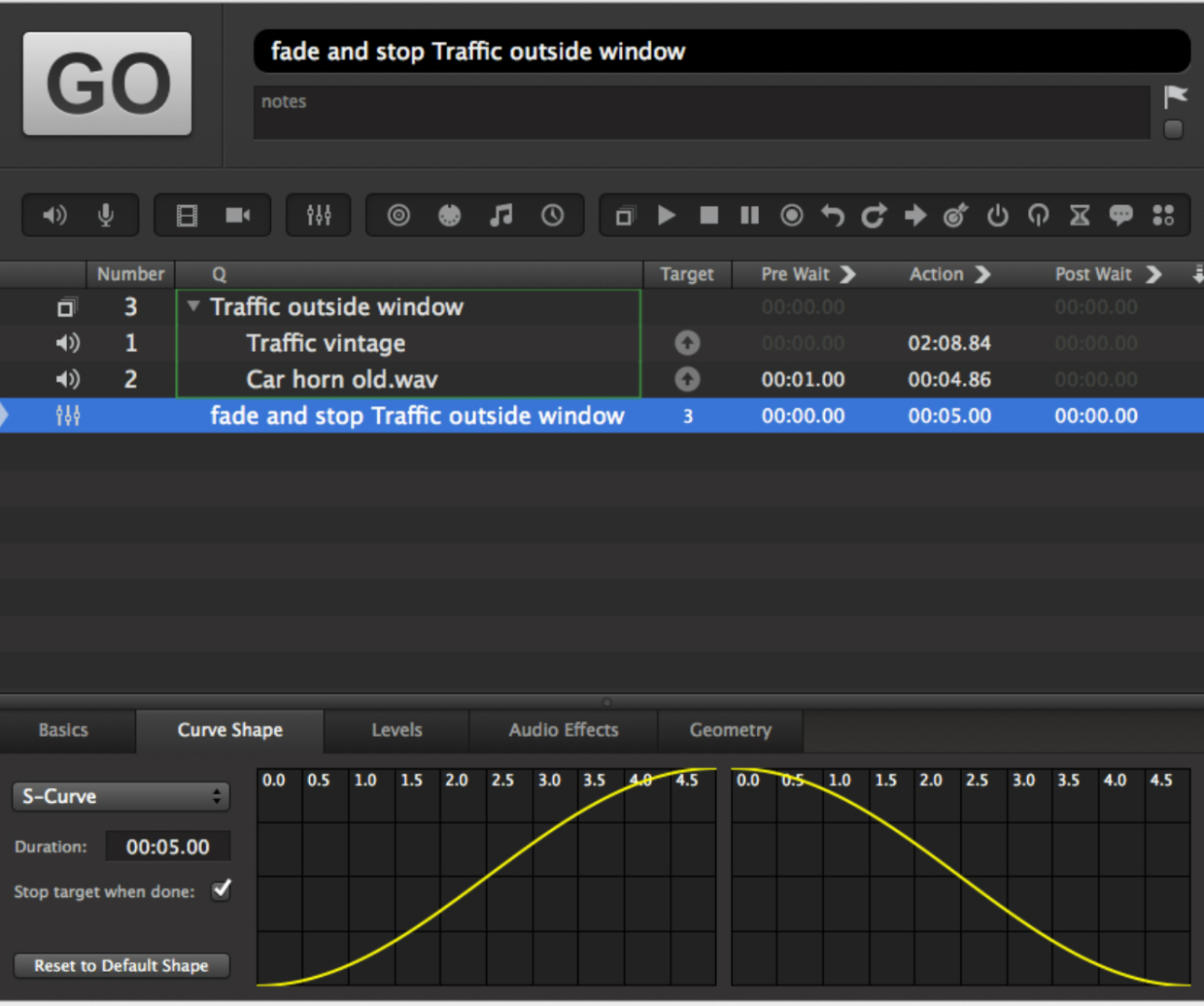Click the 00:01.00 pre wait cell

[x=803, y=379]
